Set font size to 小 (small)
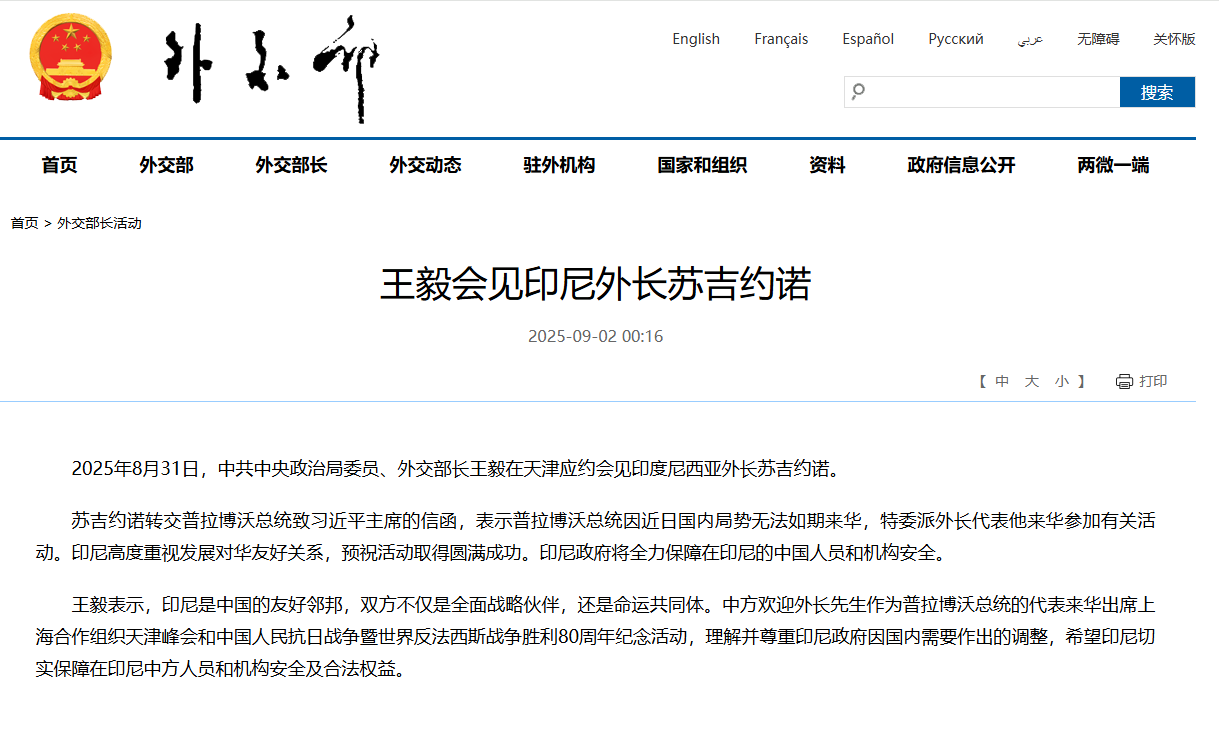Viewport: 1219px width, 755px height. (1062, 381)
